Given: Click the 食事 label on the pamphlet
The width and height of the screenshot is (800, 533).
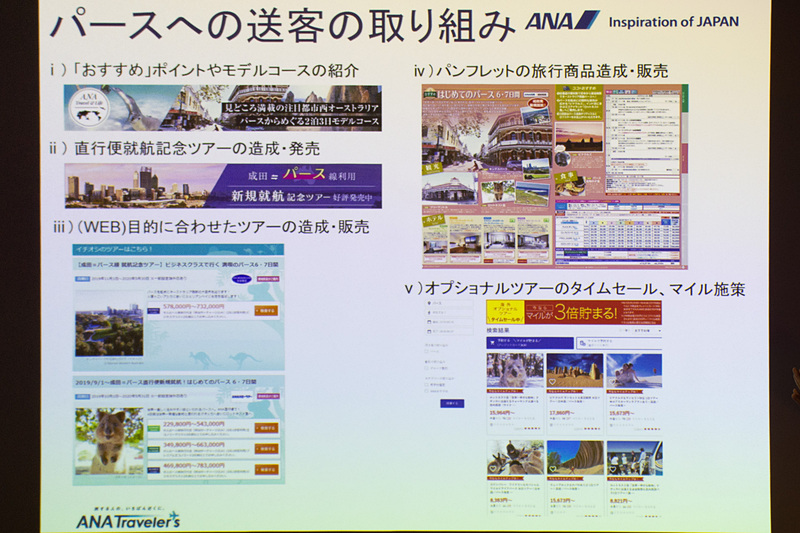Looking at the screenshot, I should pyautogui.click(x=566, y=176).
